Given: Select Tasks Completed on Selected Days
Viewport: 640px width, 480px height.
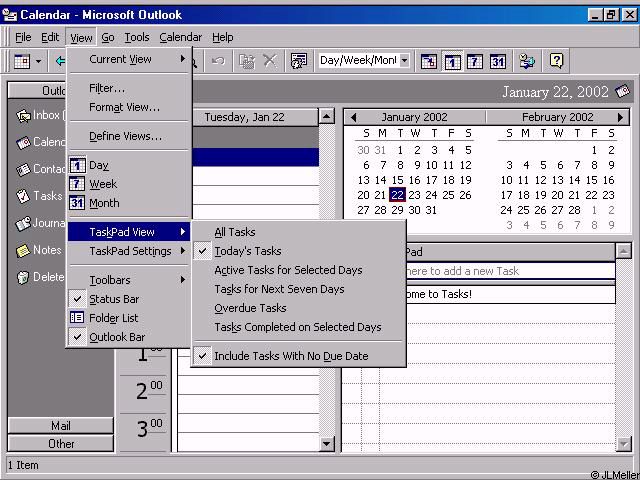Looking at the screenshot, I should 299,327.
